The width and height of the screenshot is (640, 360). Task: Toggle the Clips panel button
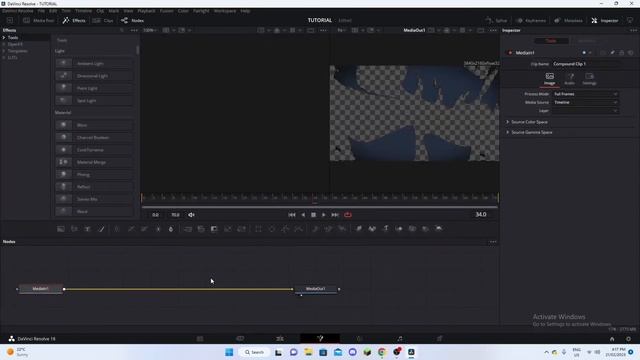pos(103,20)
